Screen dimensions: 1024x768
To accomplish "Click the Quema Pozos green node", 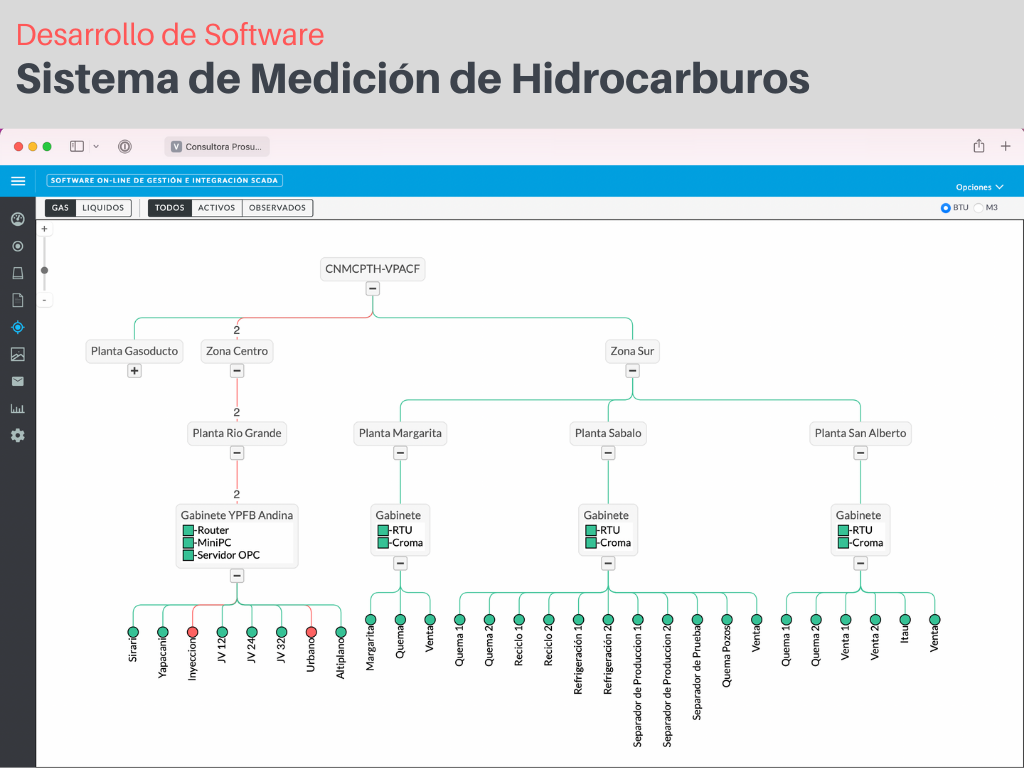I will (x=726, y=620).
